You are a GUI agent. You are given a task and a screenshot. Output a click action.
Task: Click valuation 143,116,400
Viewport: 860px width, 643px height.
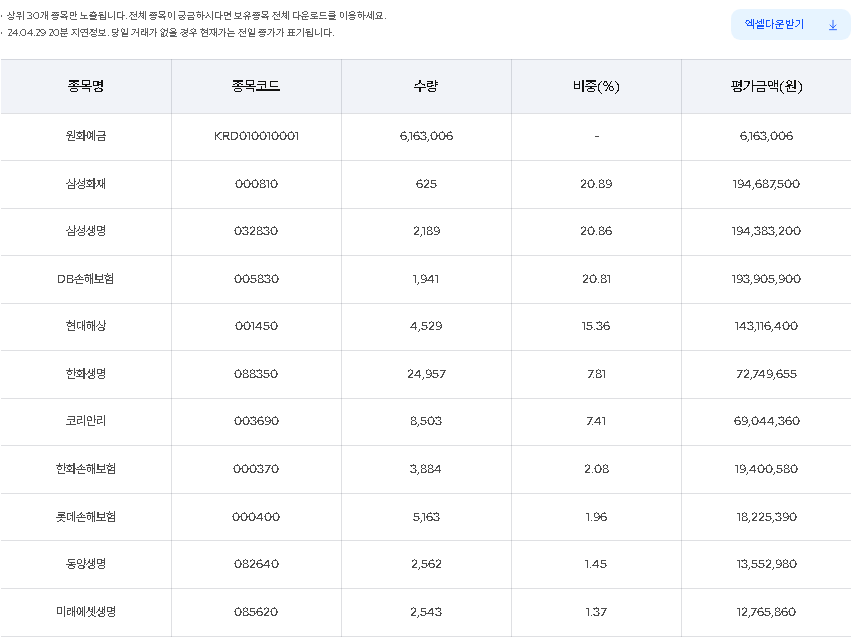[766, 326]
